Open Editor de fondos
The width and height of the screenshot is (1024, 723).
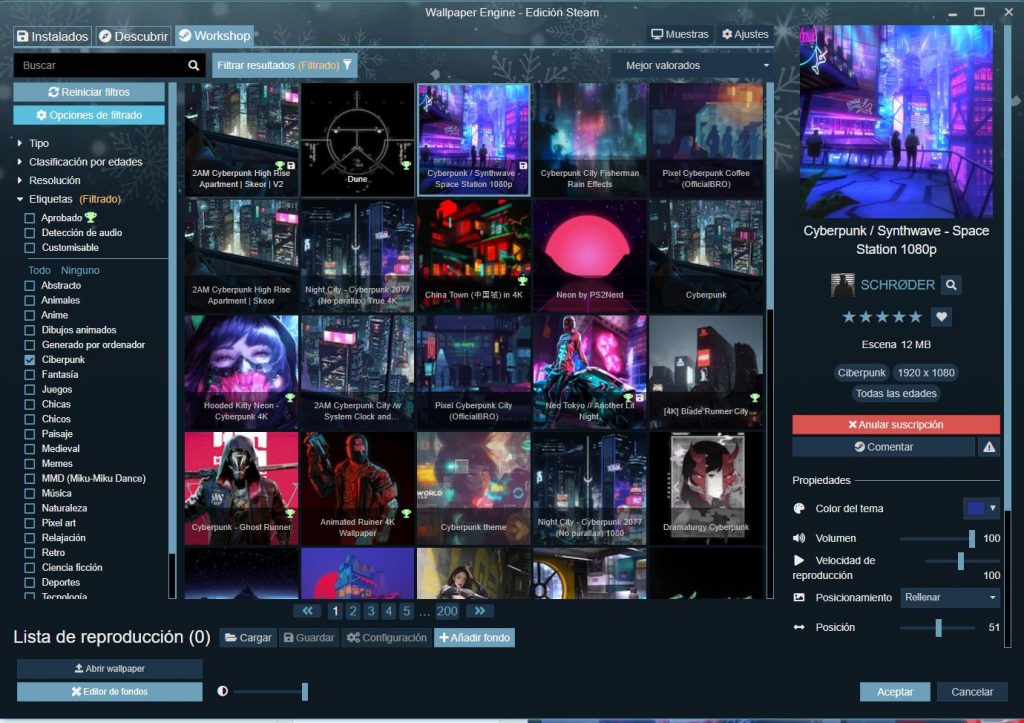click(110, 691)
